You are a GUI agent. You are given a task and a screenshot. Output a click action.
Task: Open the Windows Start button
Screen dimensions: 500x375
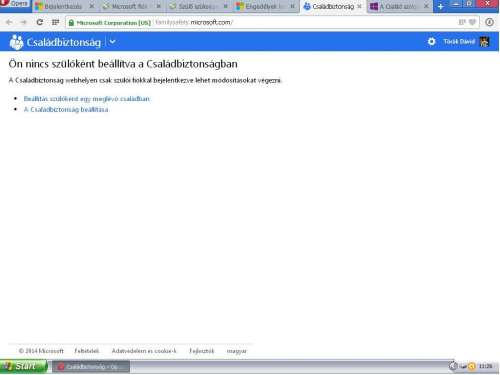23,366
